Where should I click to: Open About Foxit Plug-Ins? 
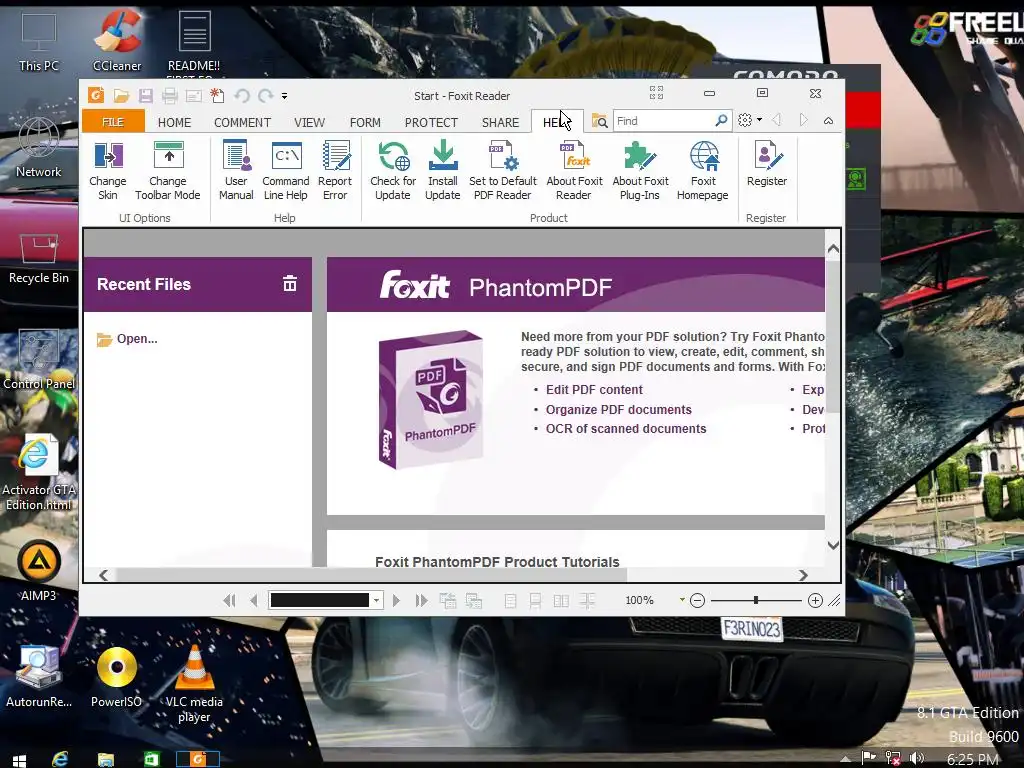[640, 171]
